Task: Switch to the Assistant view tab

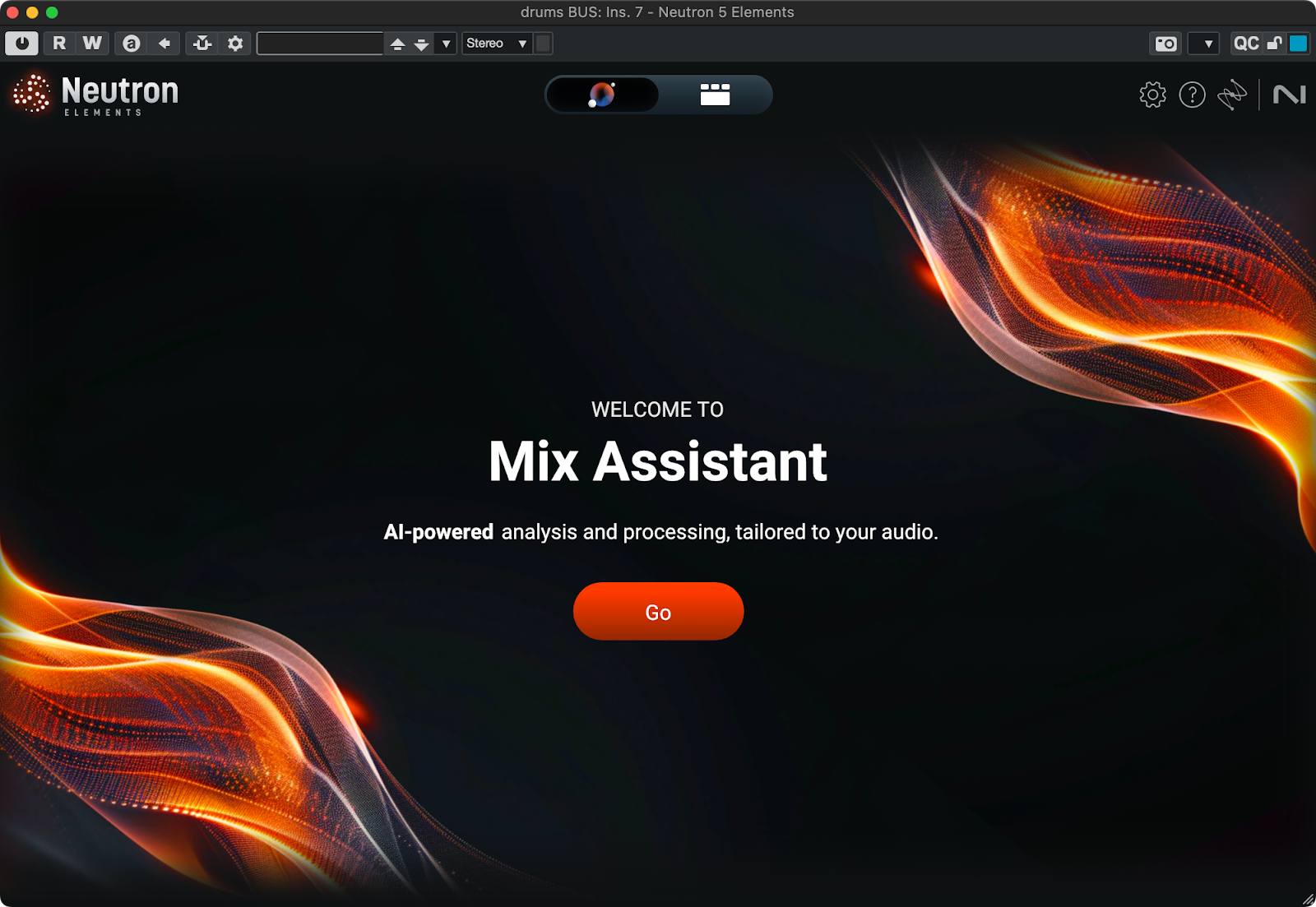Action: (602, 95)
